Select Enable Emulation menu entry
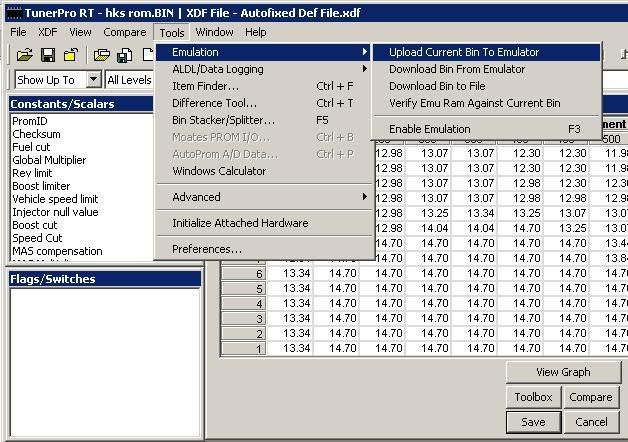 point(486,129)
